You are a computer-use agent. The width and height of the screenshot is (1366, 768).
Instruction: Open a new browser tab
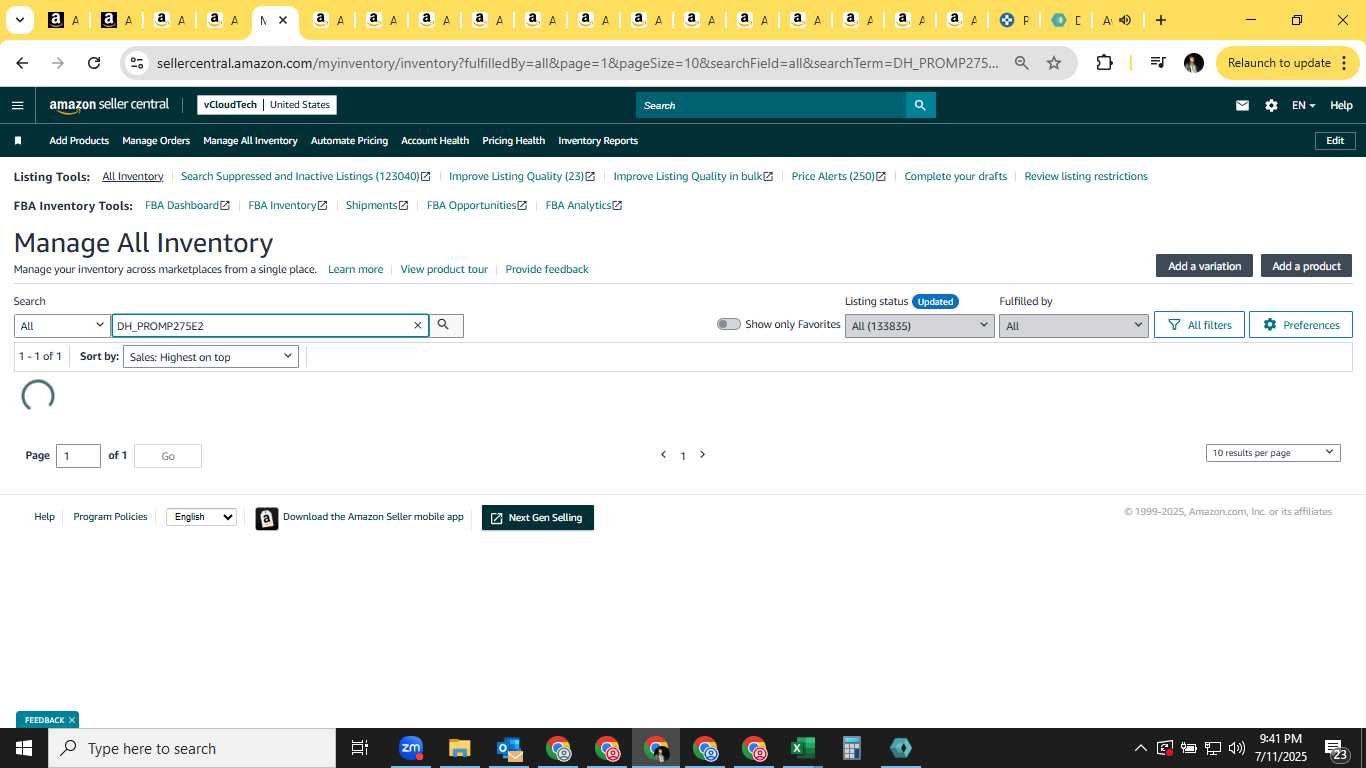[x=1161, y=20]
